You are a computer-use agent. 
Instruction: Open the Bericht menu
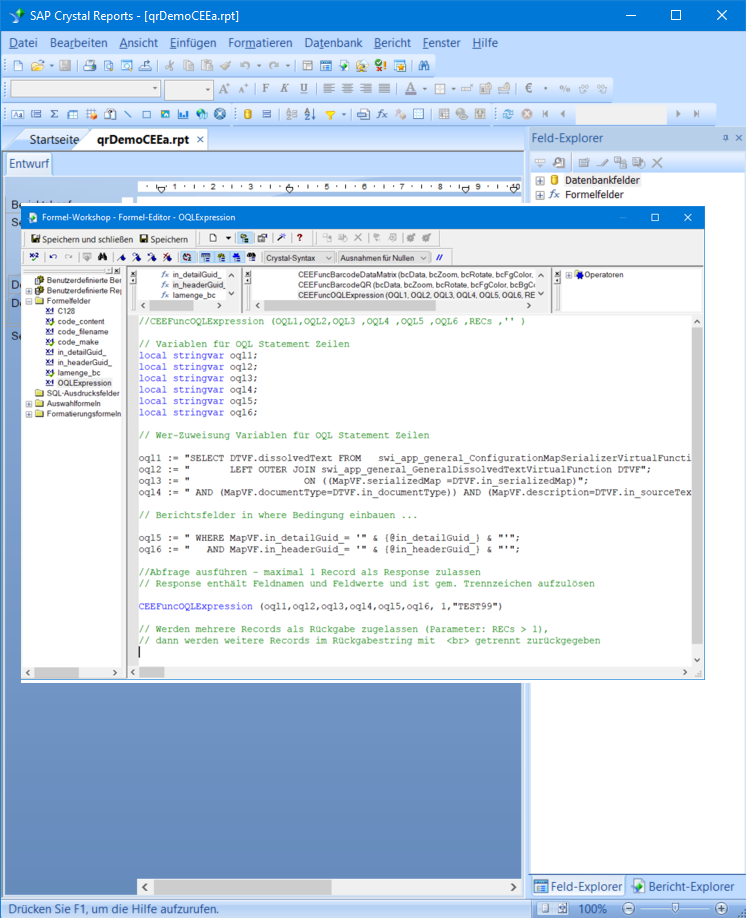point(392,43)
